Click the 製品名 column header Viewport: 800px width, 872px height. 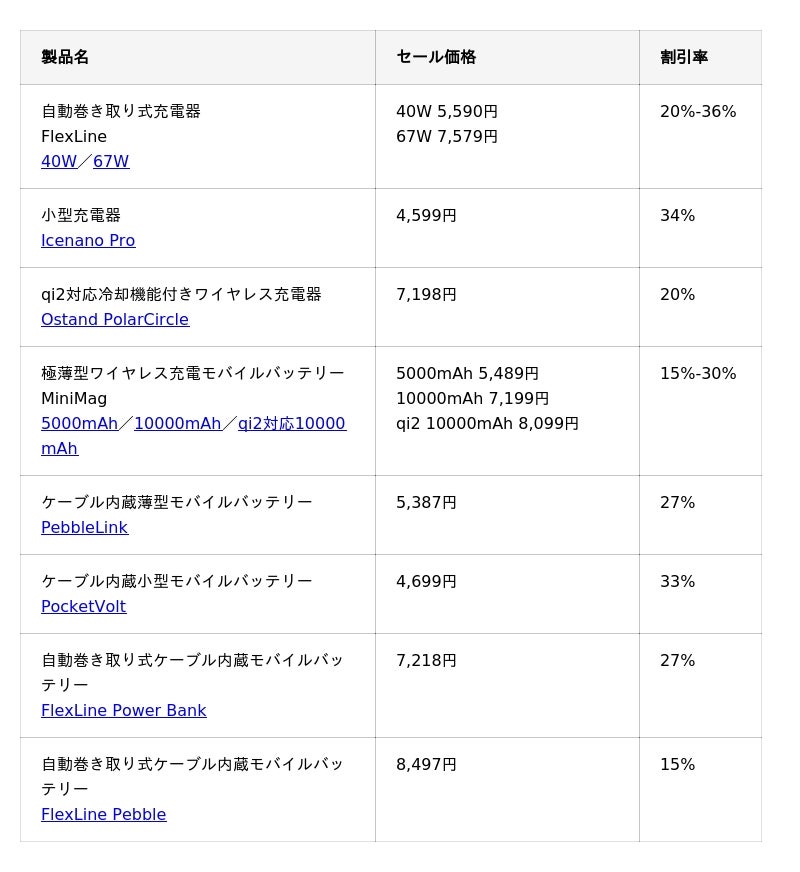coord(65,58)
